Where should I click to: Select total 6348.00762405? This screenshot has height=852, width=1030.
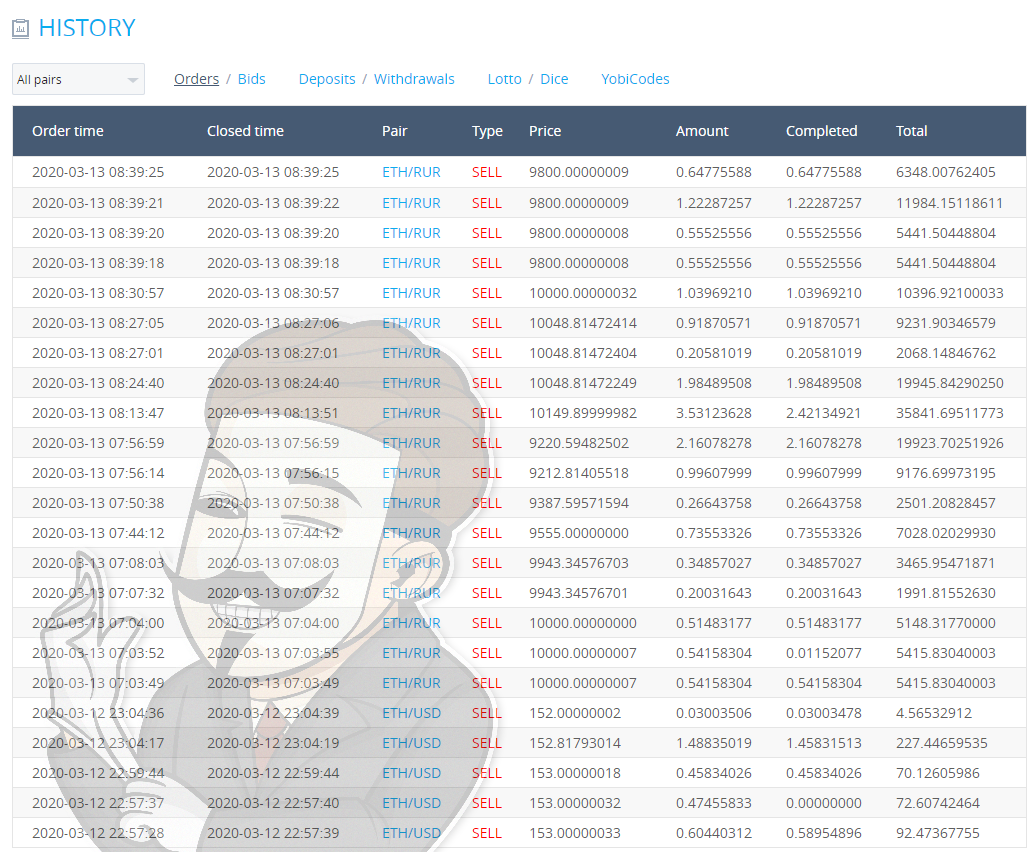coord(946,172)
